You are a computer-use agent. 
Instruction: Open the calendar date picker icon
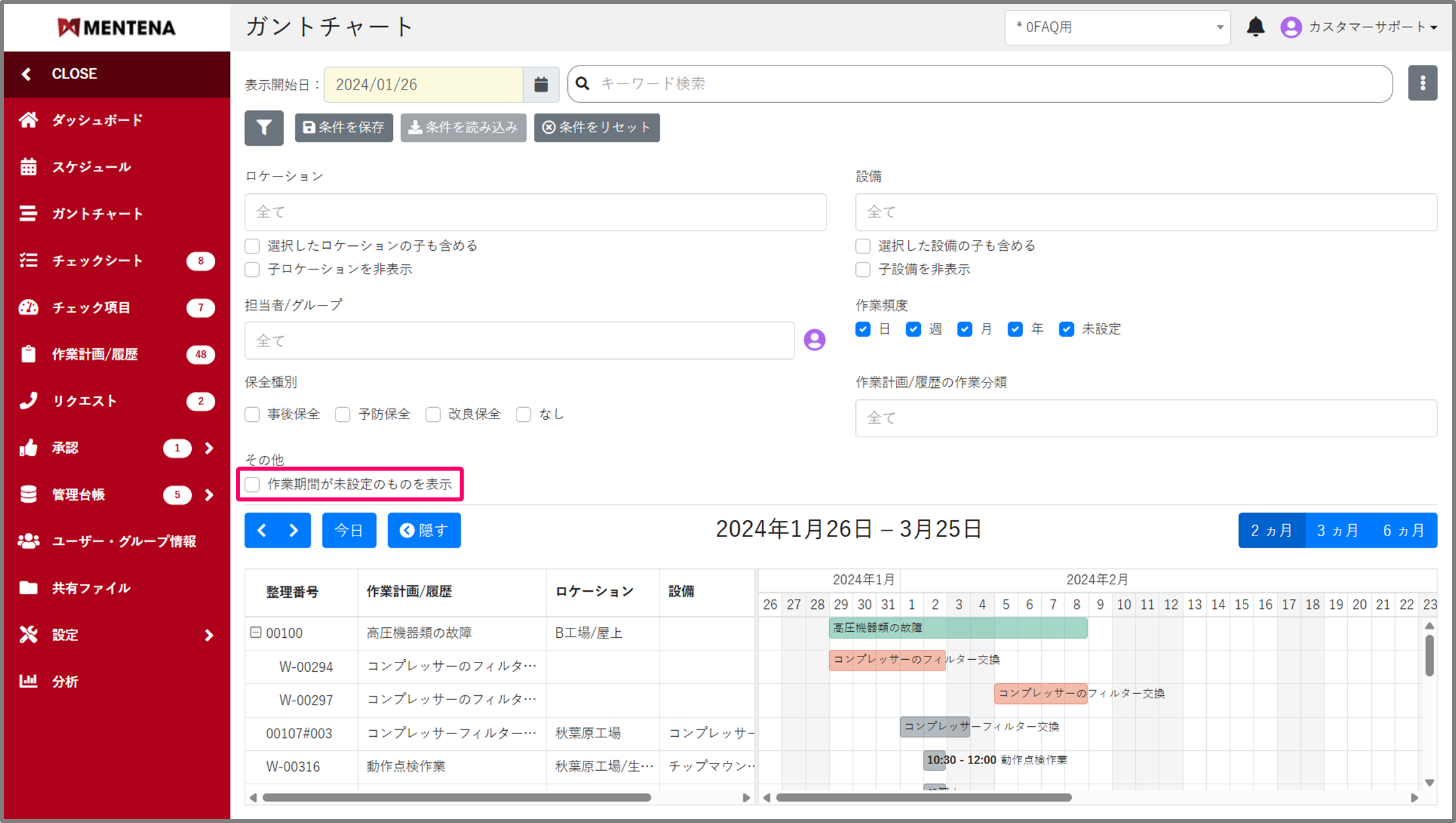[541, 84]
